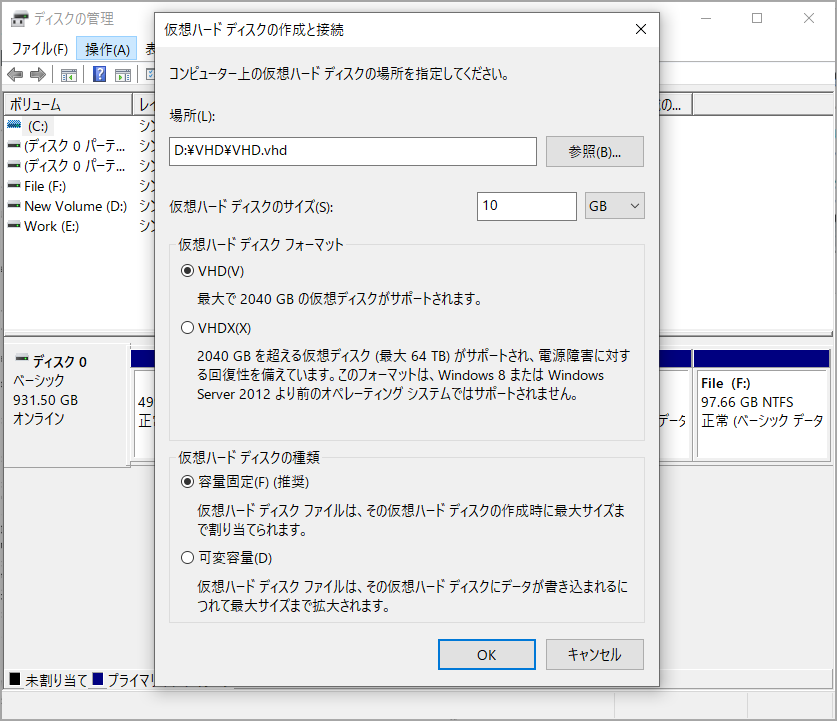
Task: Click the back navigation arrow in the toolbar
Action: pyautogui.click(x=14, y=73)
